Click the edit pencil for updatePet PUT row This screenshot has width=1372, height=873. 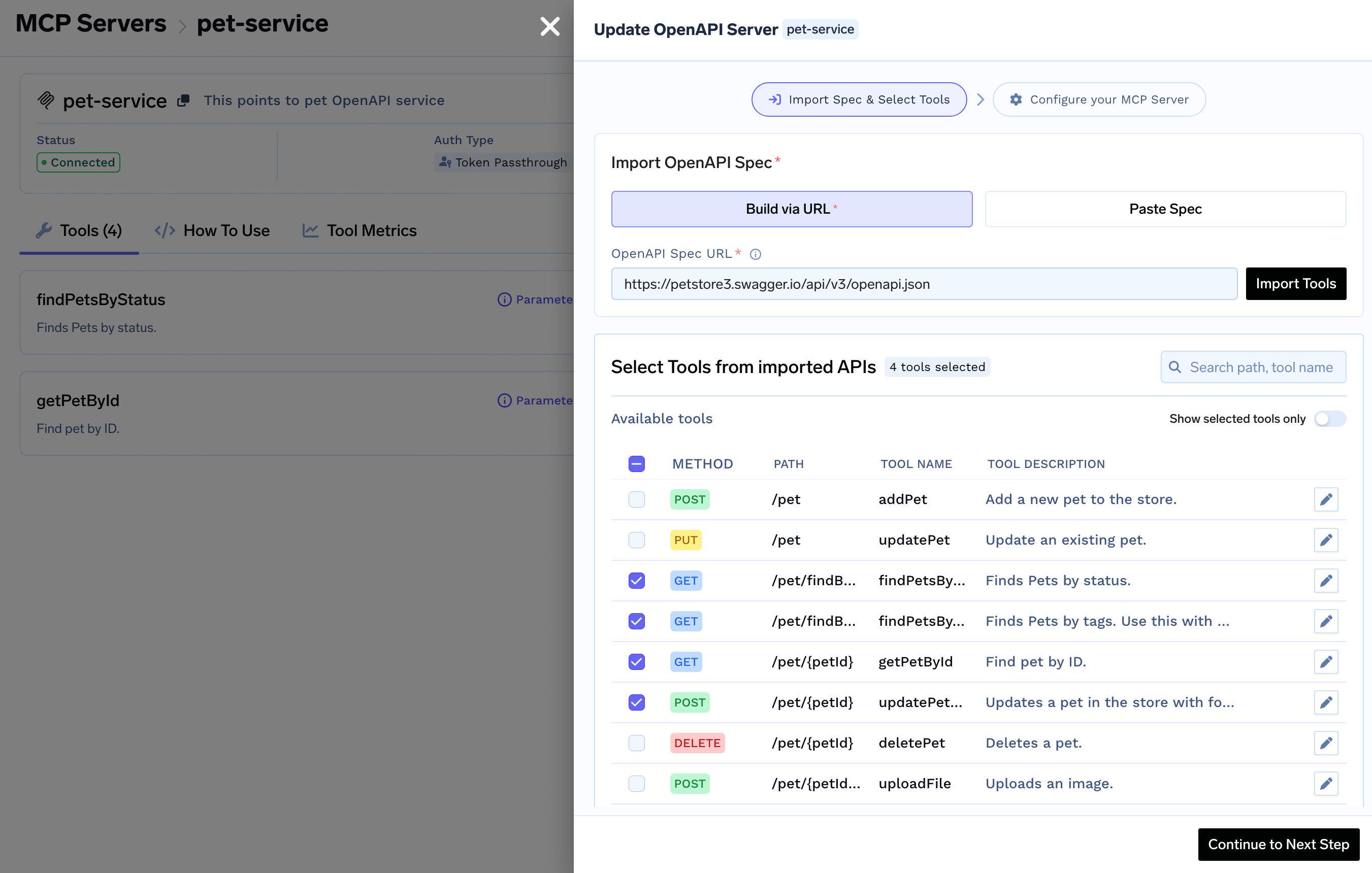pos(1325,540)
